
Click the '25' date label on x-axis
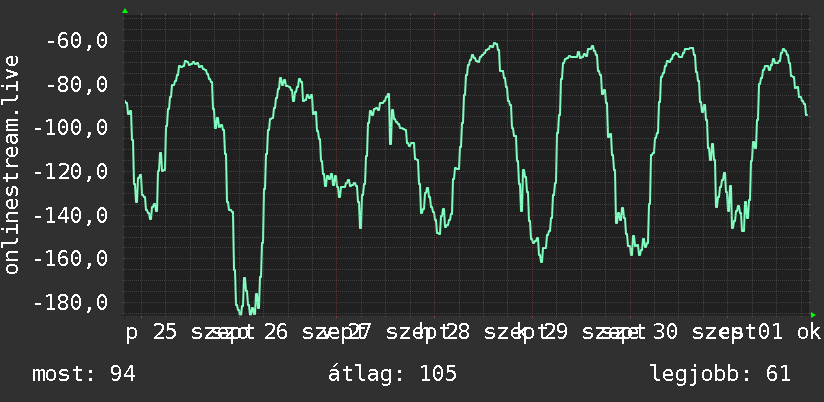(165, 333)
